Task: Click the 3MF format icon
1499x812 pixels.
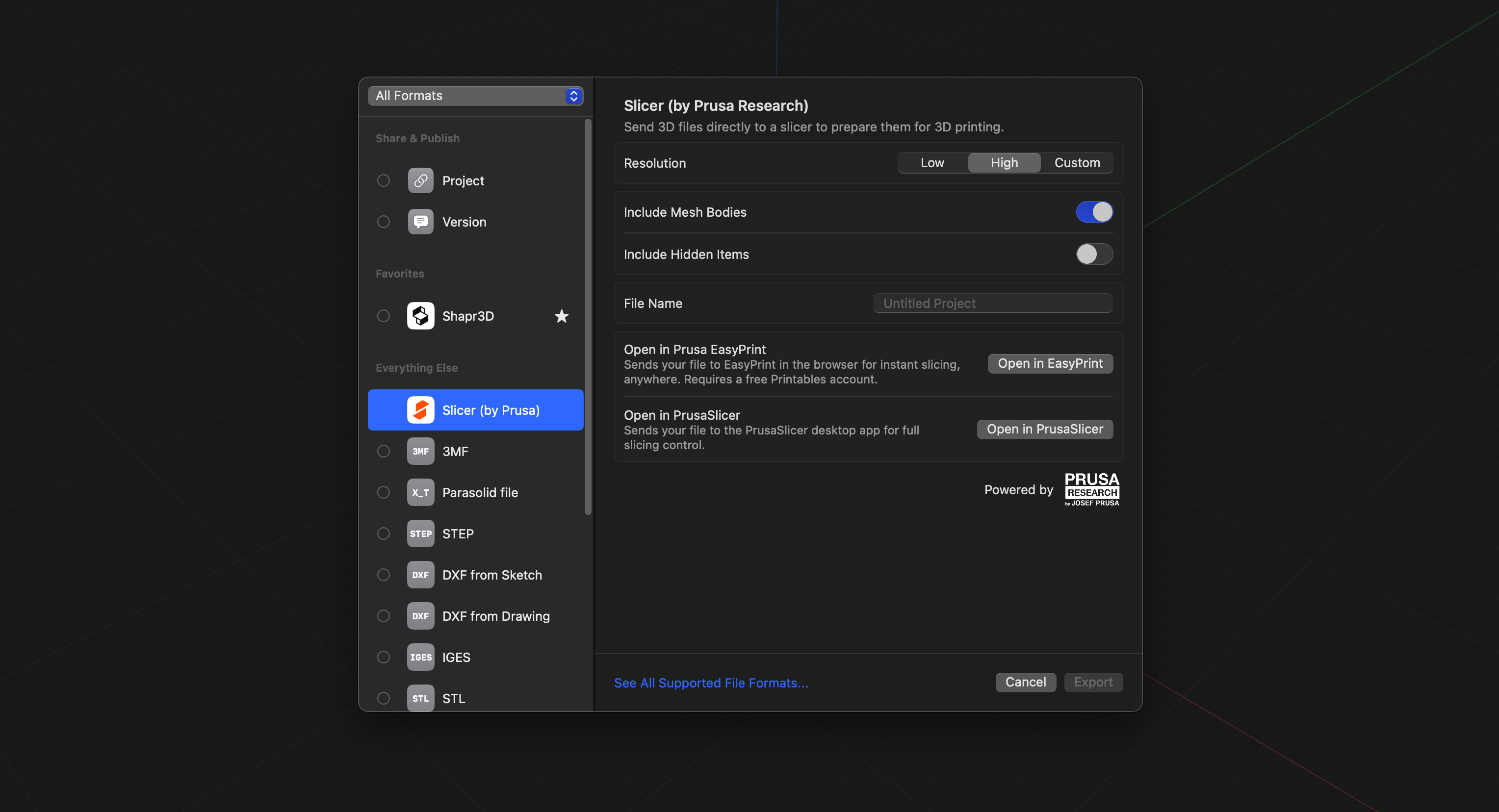Action: click(x=420, y=451)
